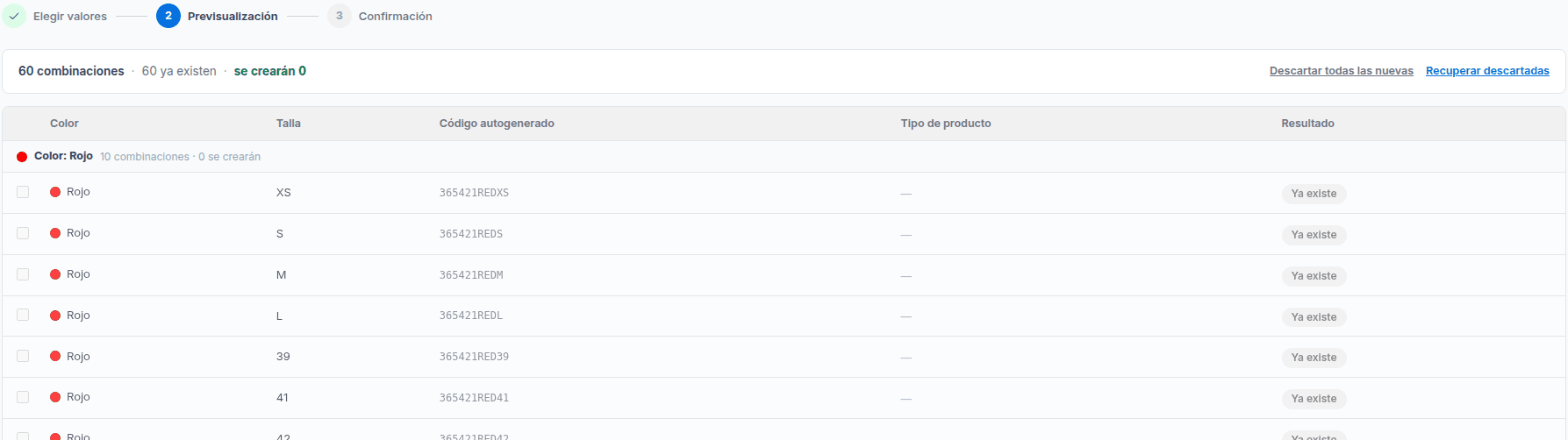
Task: Click code 365421REDS
Action: 471,234
